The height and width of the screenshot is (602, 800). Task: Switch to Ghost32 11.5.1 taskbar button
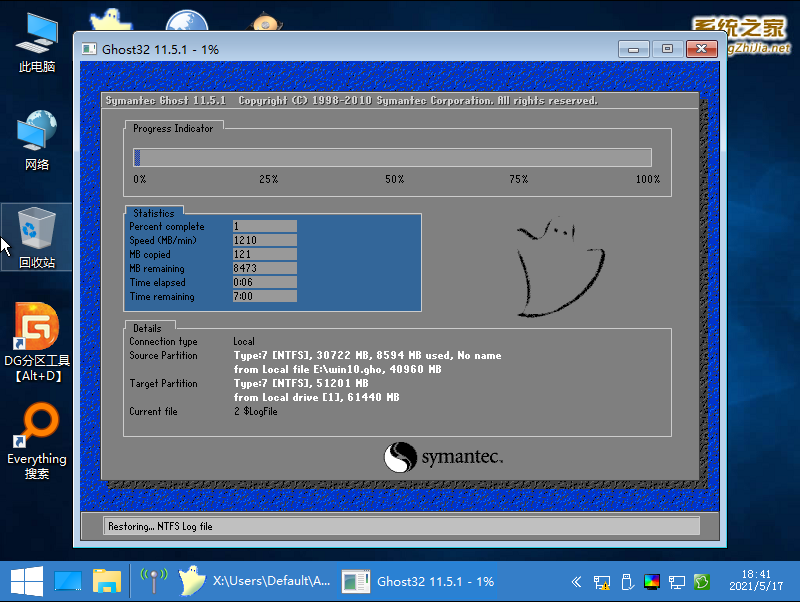click(x=420, y=581)
